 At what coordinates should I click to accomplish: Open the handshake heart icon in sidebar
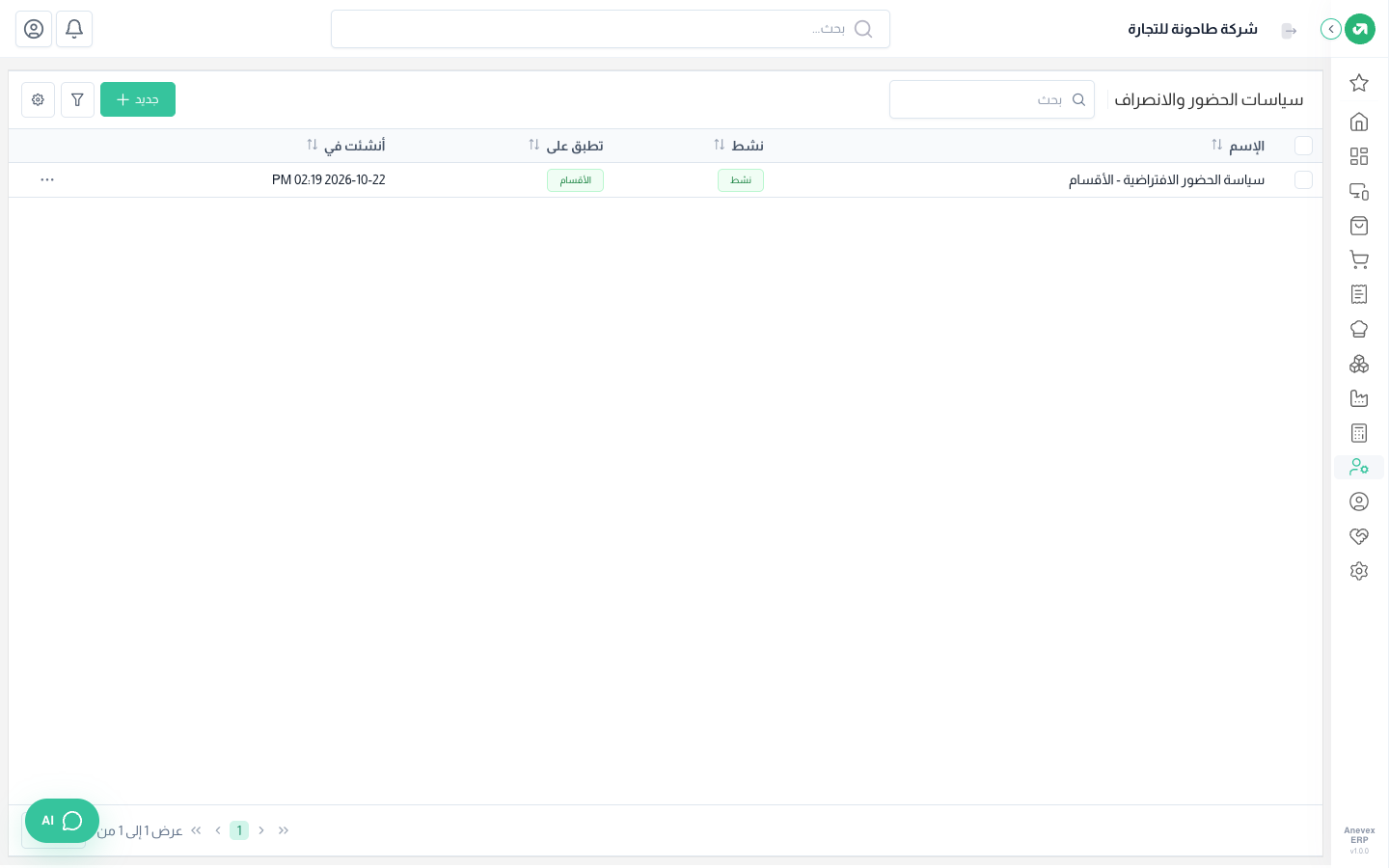click(x=1359, y=536)
